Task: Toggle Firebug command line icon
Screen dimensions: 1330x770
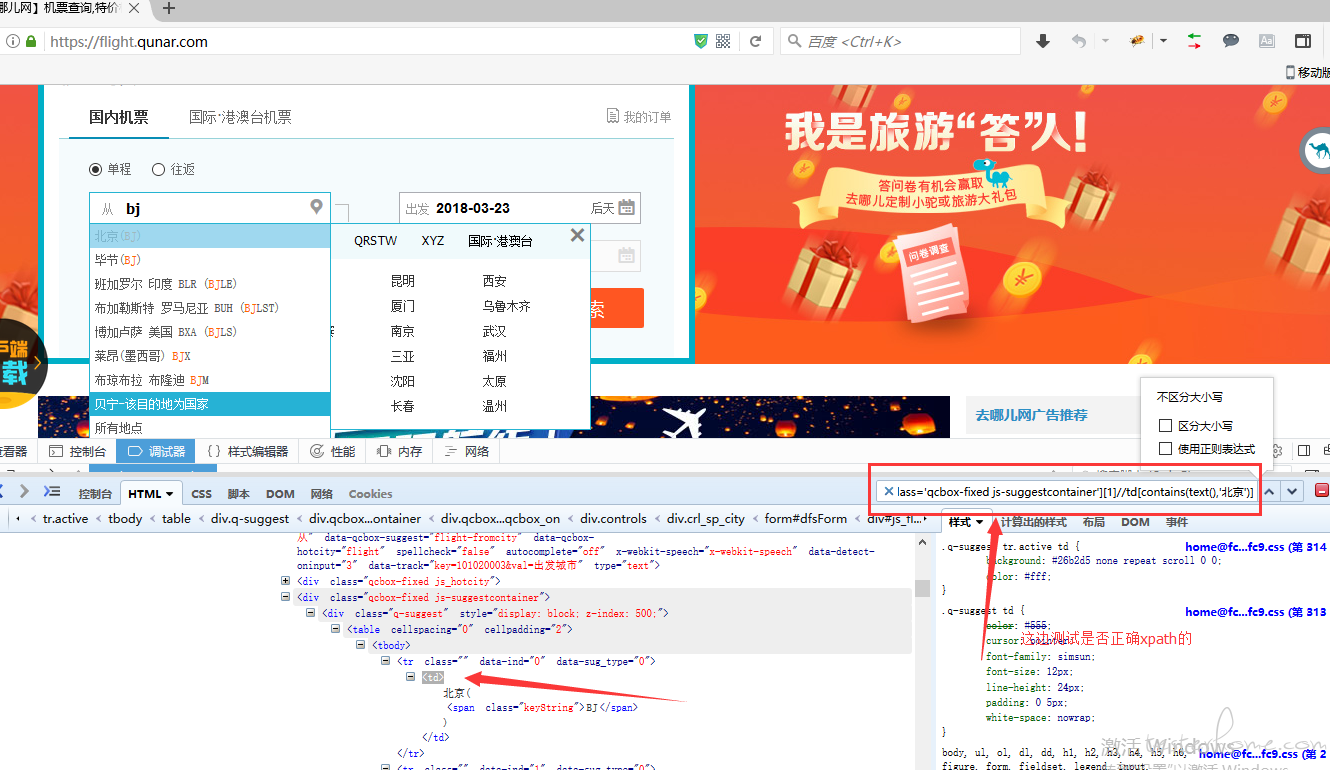Action: [52, 491]
